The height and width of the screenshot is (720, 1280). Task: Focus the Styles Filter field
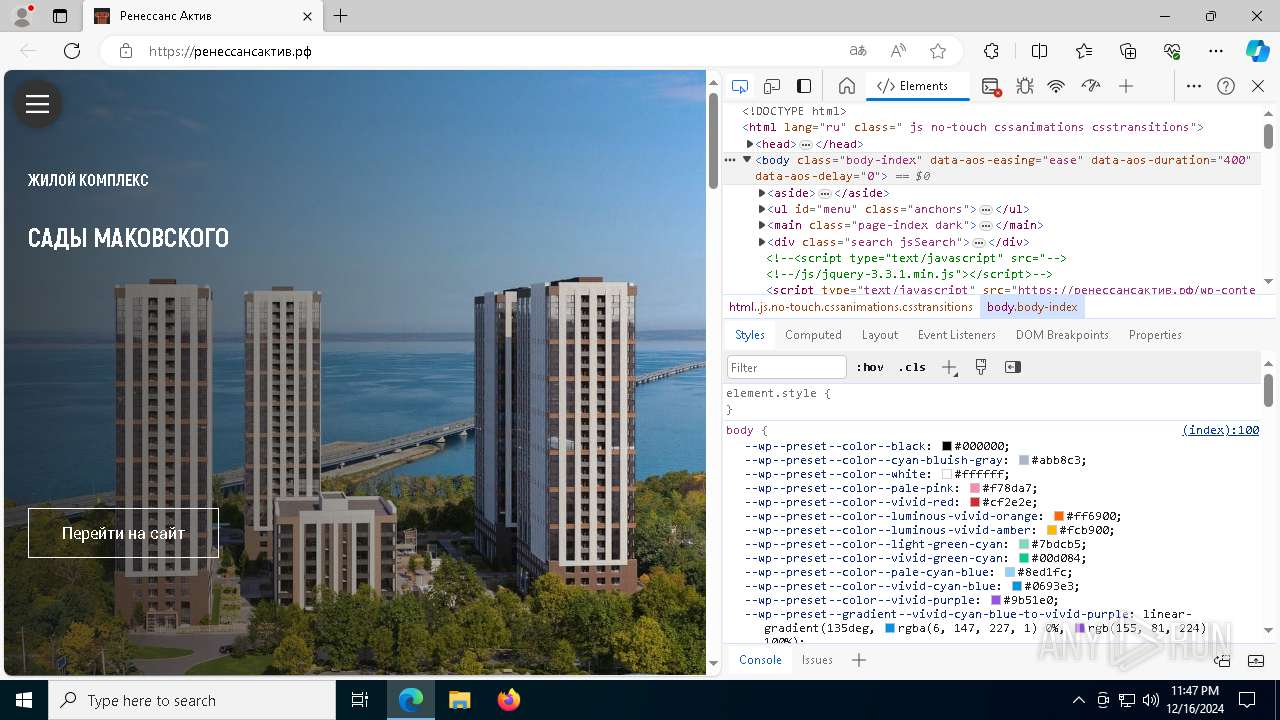pyautogui.click(x=787, y=367)
